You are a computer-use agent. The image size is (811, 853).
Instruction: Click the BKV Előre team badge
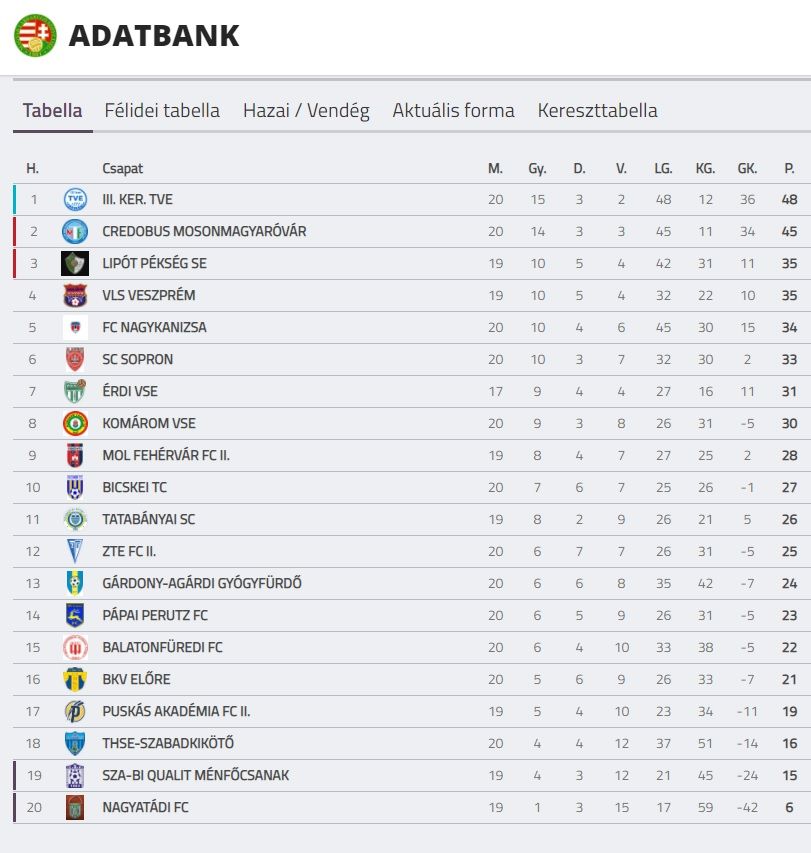coord(75,679)
